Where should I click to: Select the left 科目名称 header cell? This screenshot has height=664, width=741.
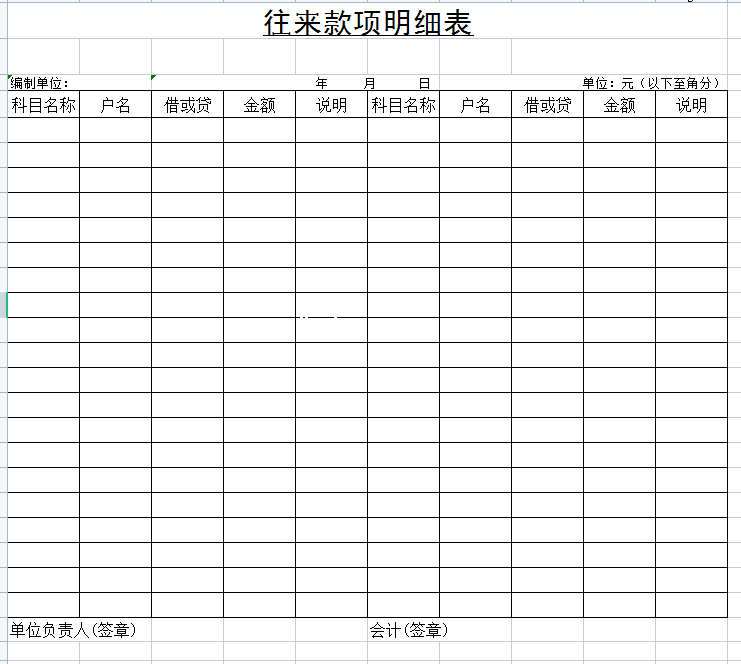click(43, 105)
